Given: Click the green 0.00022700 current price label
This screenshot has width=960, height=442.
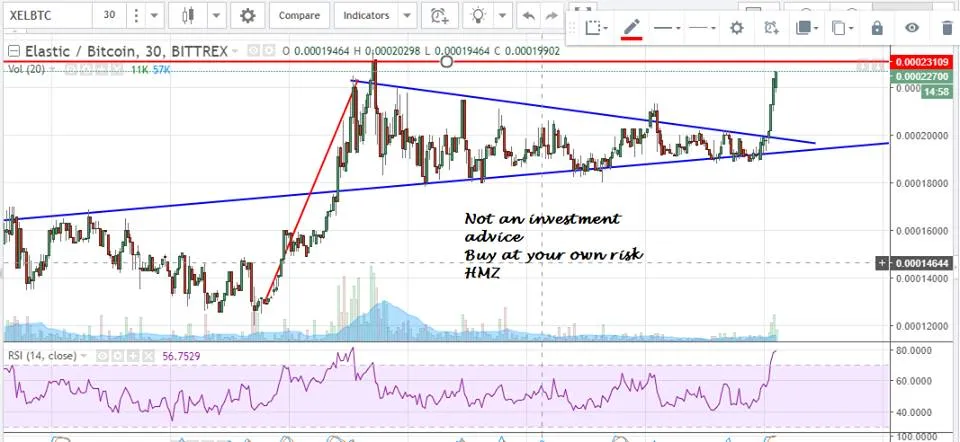Looking at the screenshot, I should pyautogui.click(x=922, y=77).
